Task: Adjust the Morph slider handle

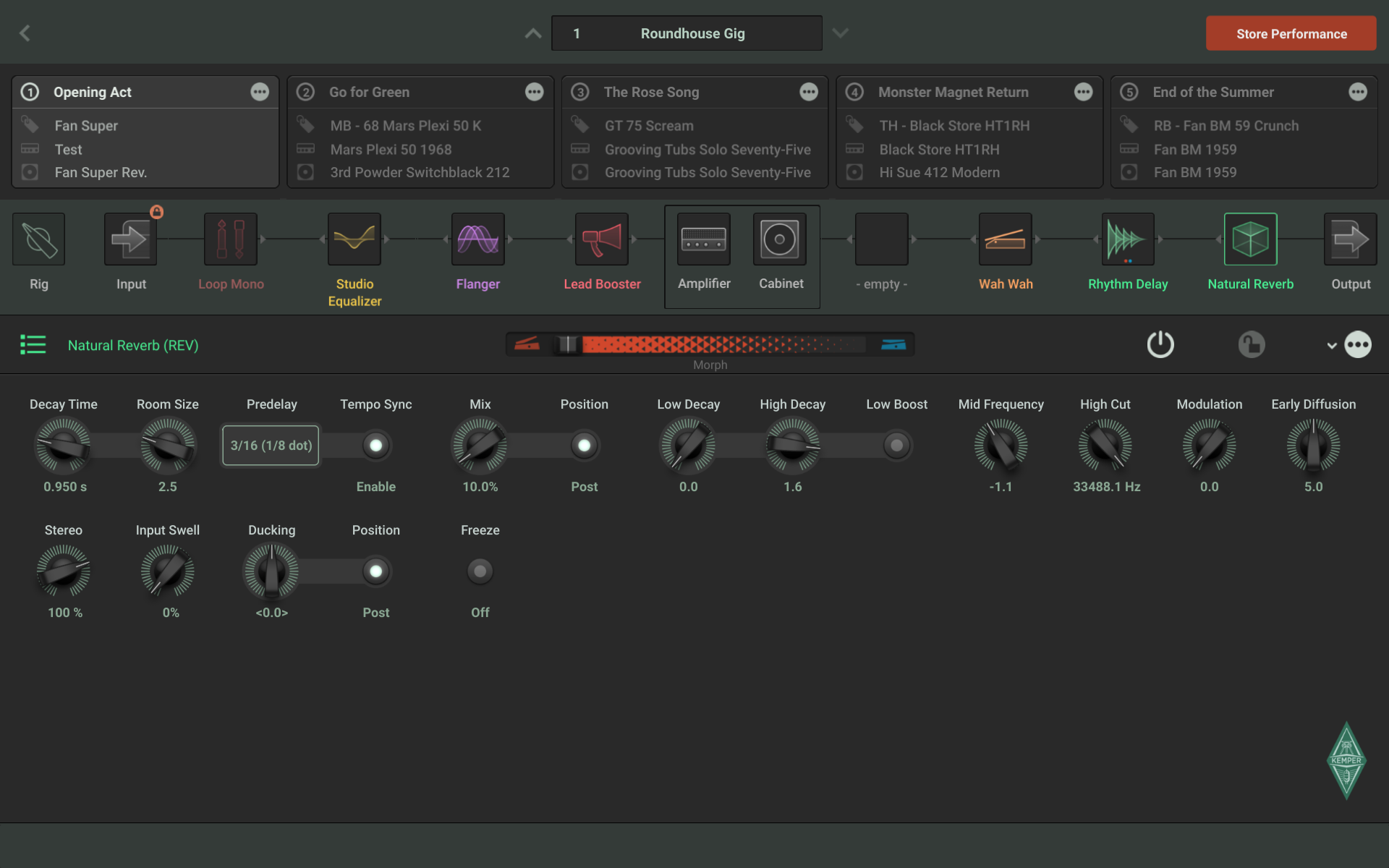Action: pos(569,344)
